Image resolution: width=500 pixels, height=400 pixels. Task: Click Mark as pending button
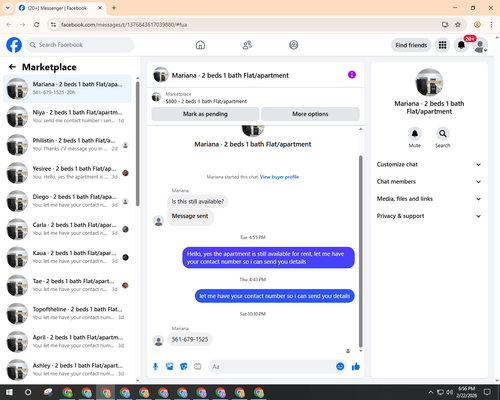[205, 114]
